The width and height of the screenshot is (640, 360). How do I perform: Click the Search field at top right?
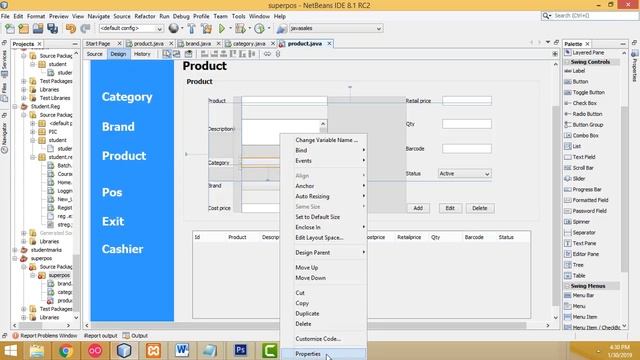pyautogui.click(x=590, y=16)
